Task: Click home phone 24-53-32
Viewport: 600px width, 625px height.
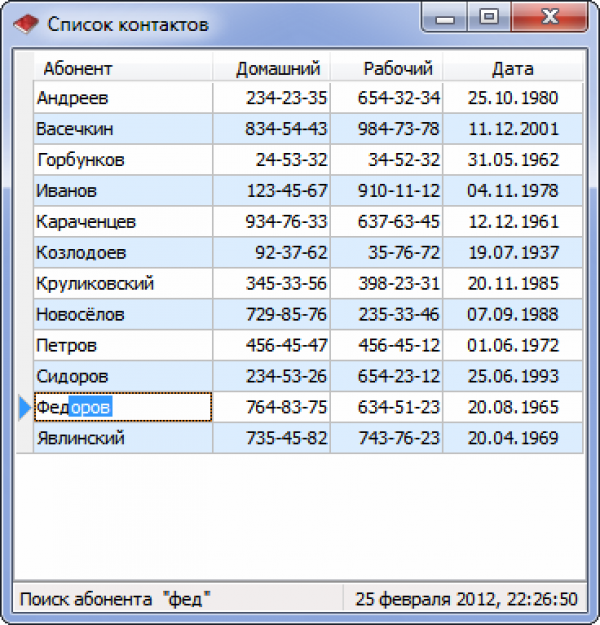Action: coord(271,159)
